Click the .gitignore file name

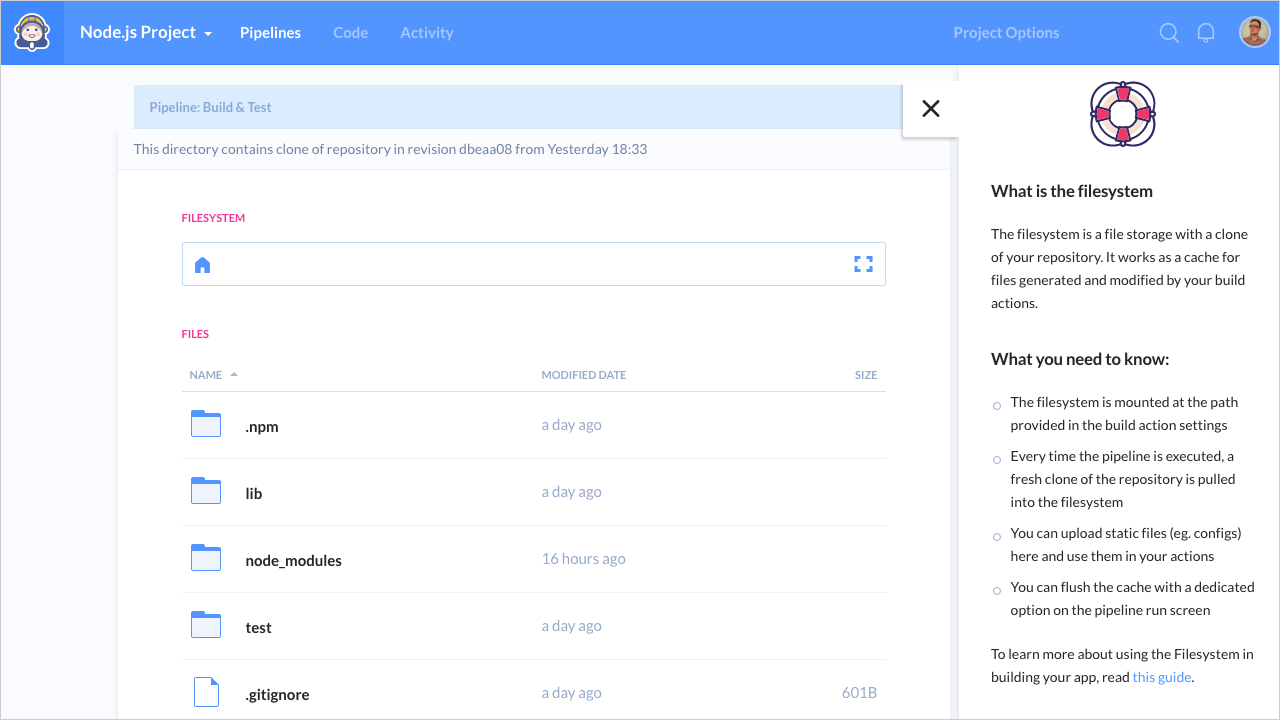pyautogui.click(x=277, y=694)
